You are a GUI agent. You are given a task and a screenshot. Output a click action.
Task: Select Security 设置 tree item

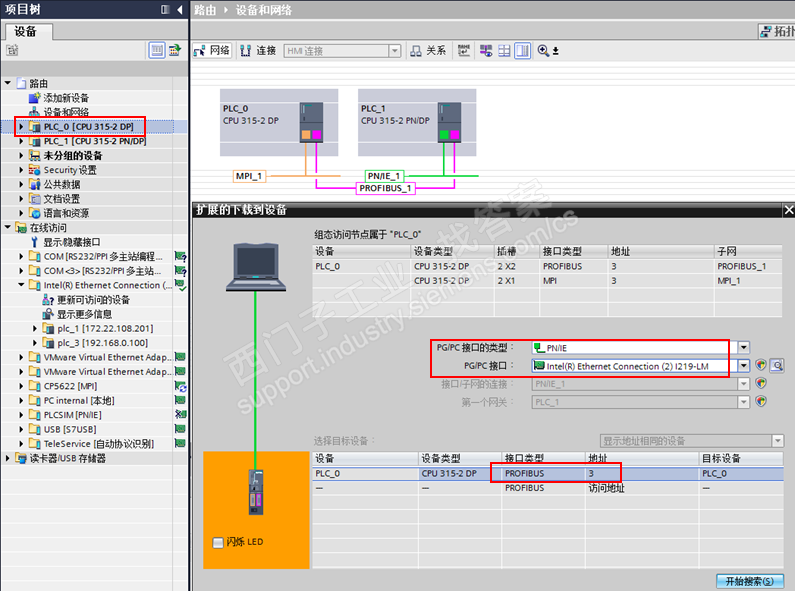(x=70, y=170)
